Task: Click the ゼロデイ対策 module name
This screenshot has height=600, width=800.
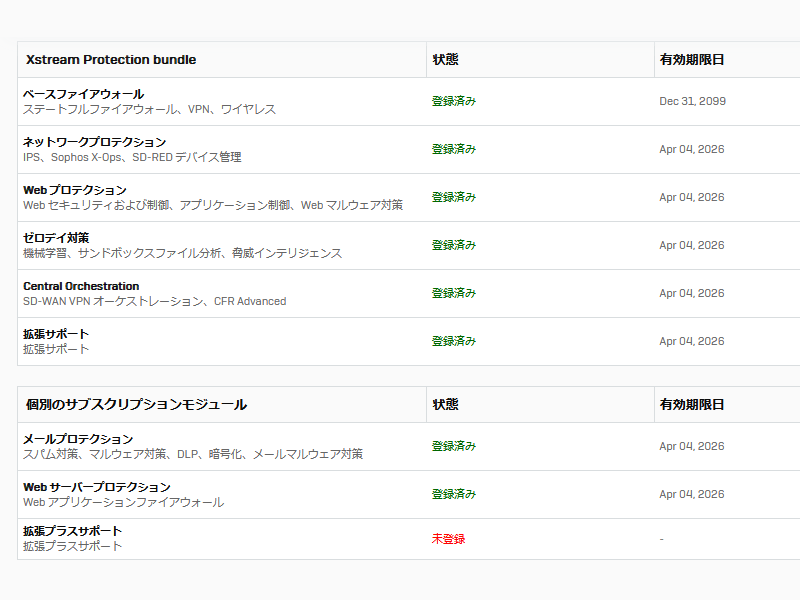Action: point(56,238)
